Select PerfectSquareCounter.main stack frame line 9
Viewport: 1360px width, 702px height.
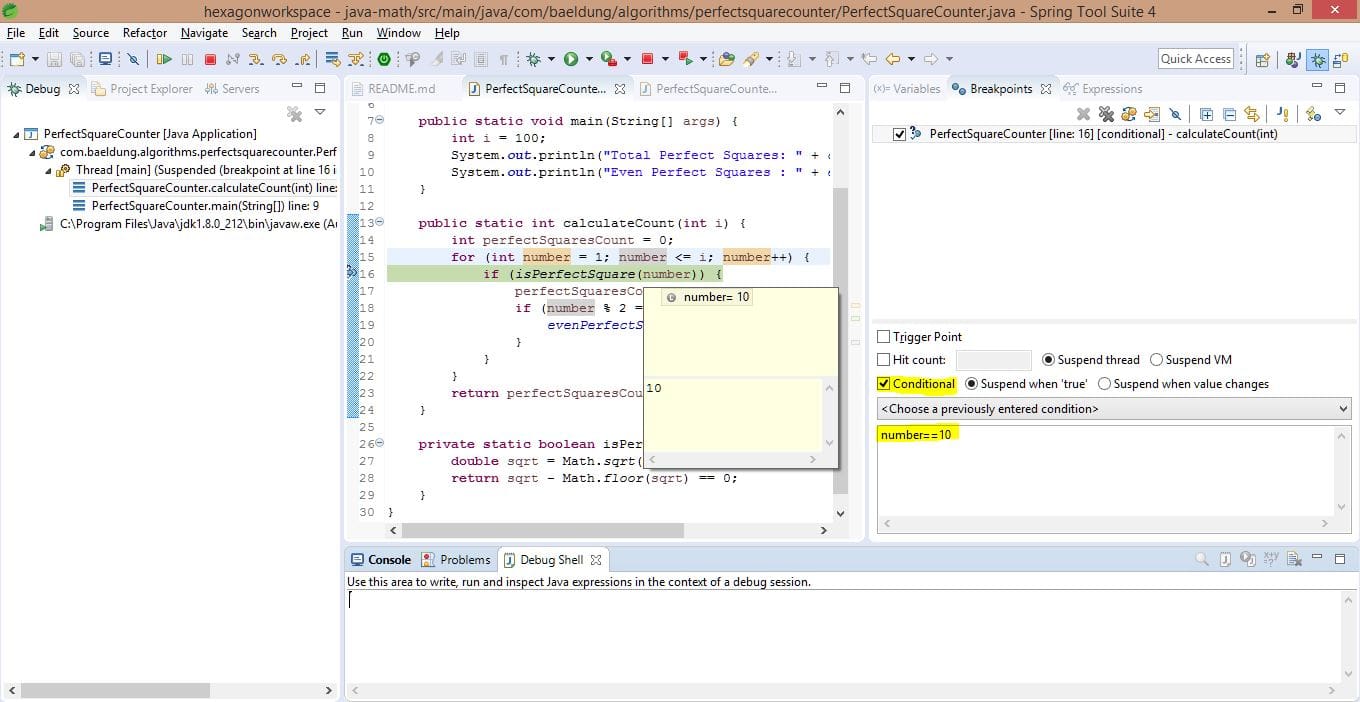pos(204,206)
